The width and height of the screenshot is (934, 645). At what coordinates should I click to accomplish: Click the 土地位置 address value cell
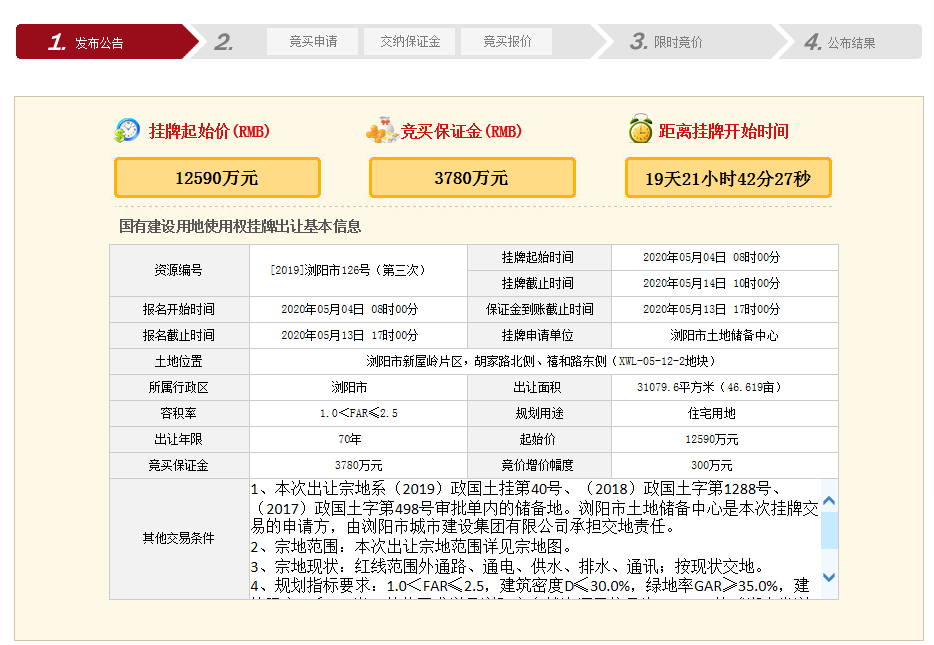click(543, 361)
